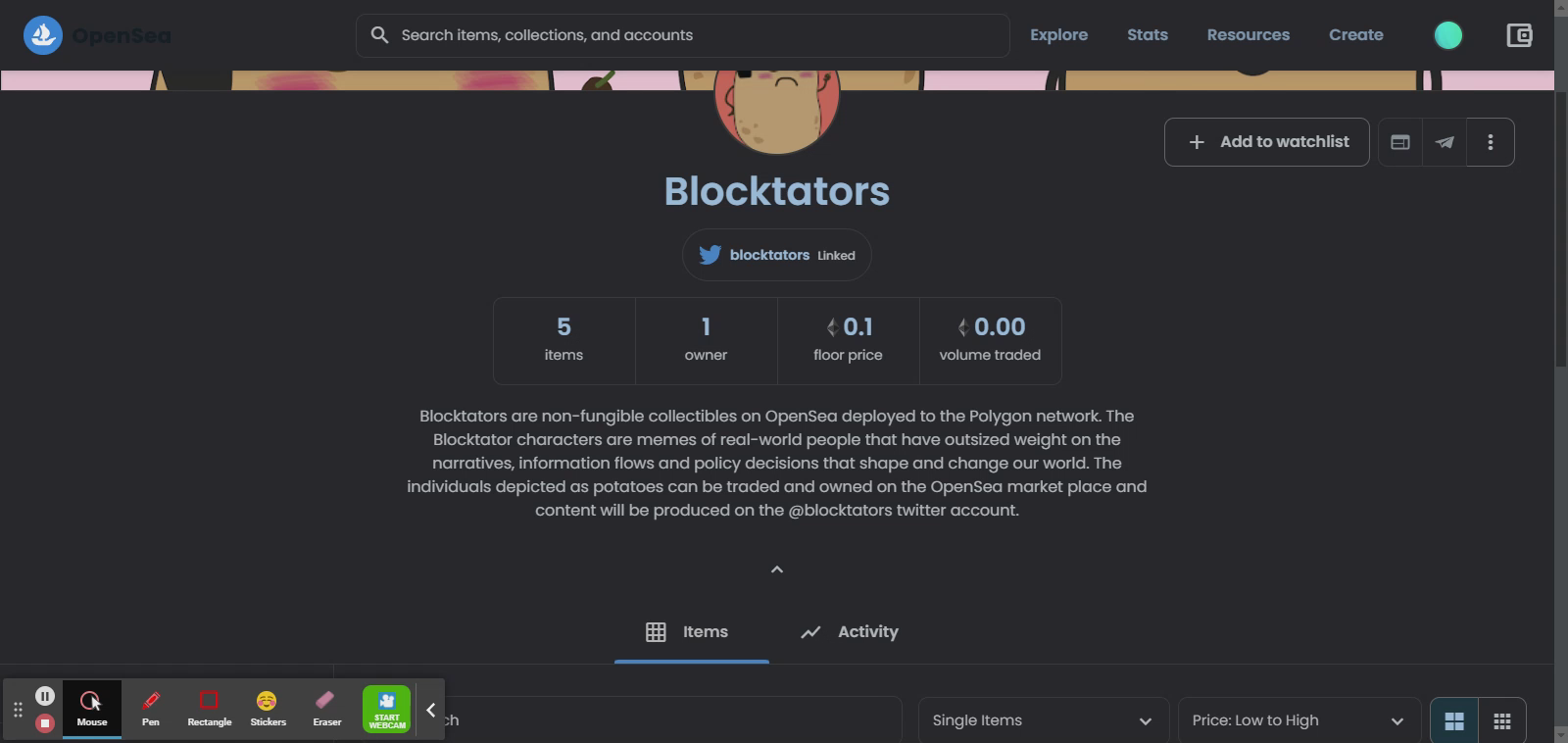The image size is (1568, 743).
Task: Switch to the Activity tab
Action: point(850,632)
